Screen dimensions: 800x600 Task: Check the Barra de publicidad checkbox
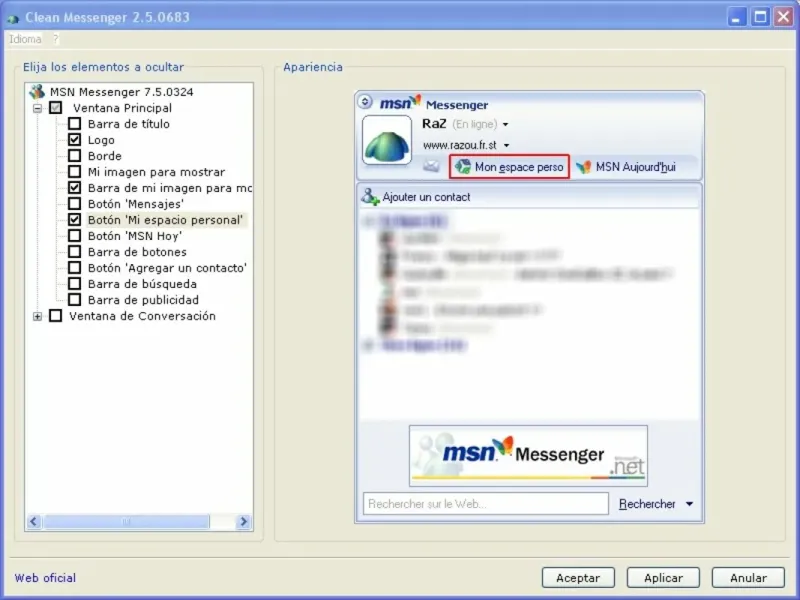point(74,299)
